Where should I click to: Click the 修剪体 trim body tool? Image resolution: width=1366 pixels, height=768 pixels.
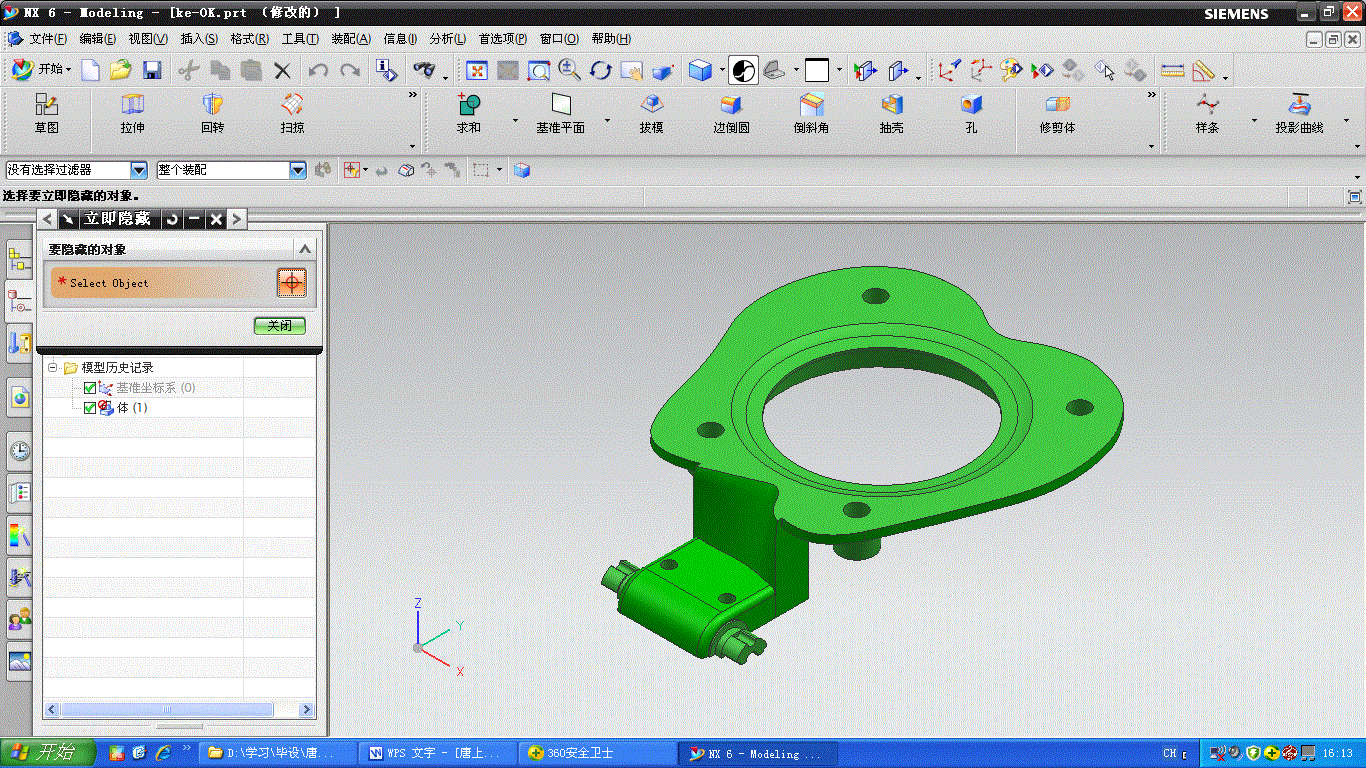point(1057,114)
